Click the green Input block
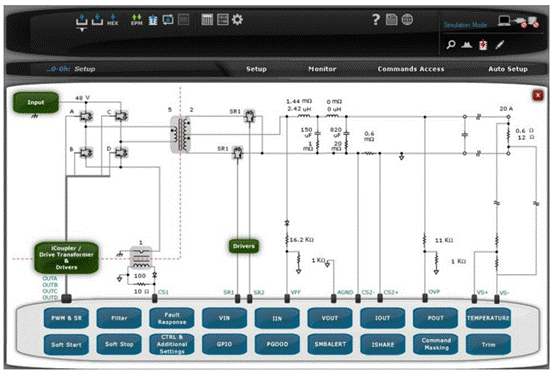553x378 pixels. 36,103
